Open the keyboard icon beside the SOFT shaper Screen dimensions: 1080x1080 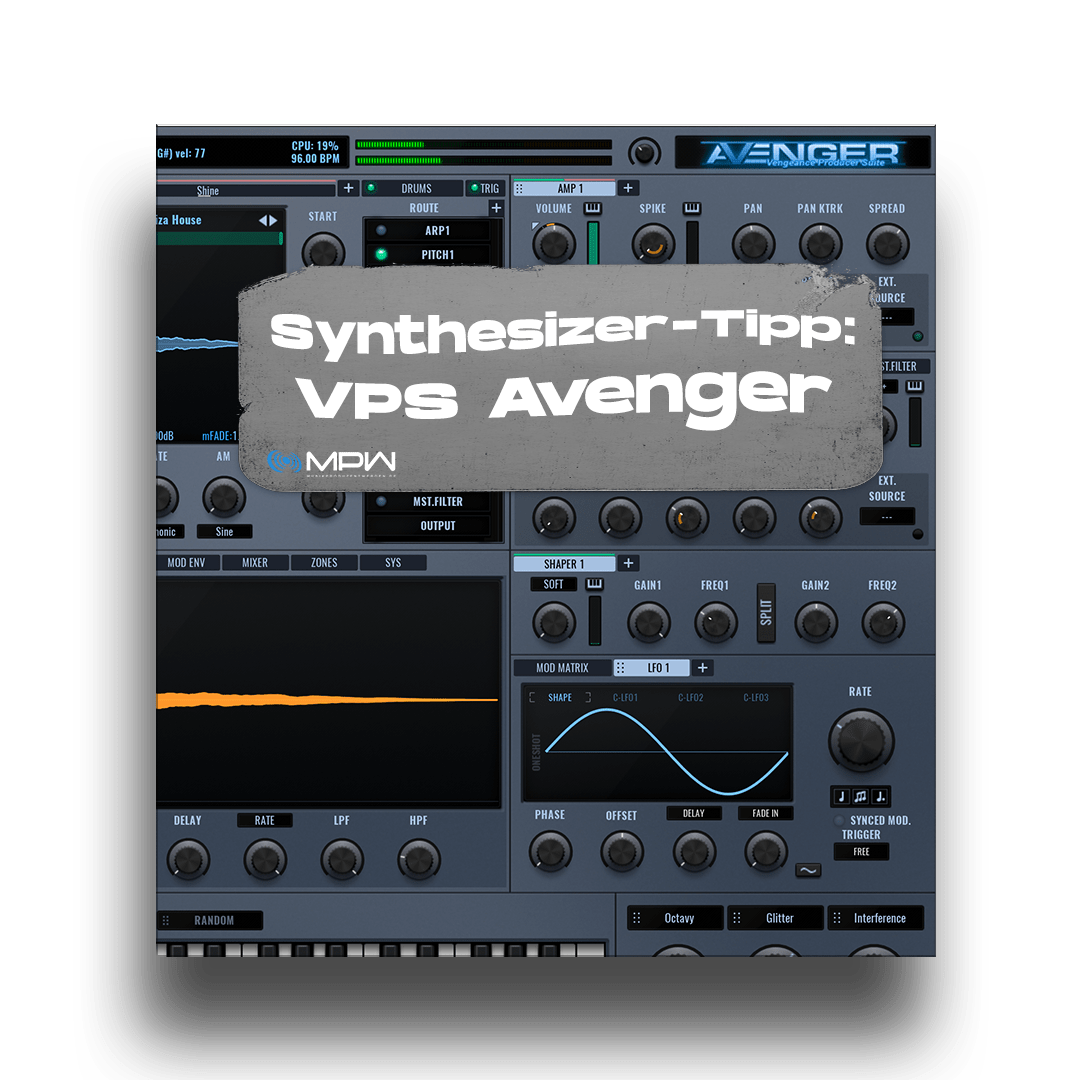(x=594, y=584)
